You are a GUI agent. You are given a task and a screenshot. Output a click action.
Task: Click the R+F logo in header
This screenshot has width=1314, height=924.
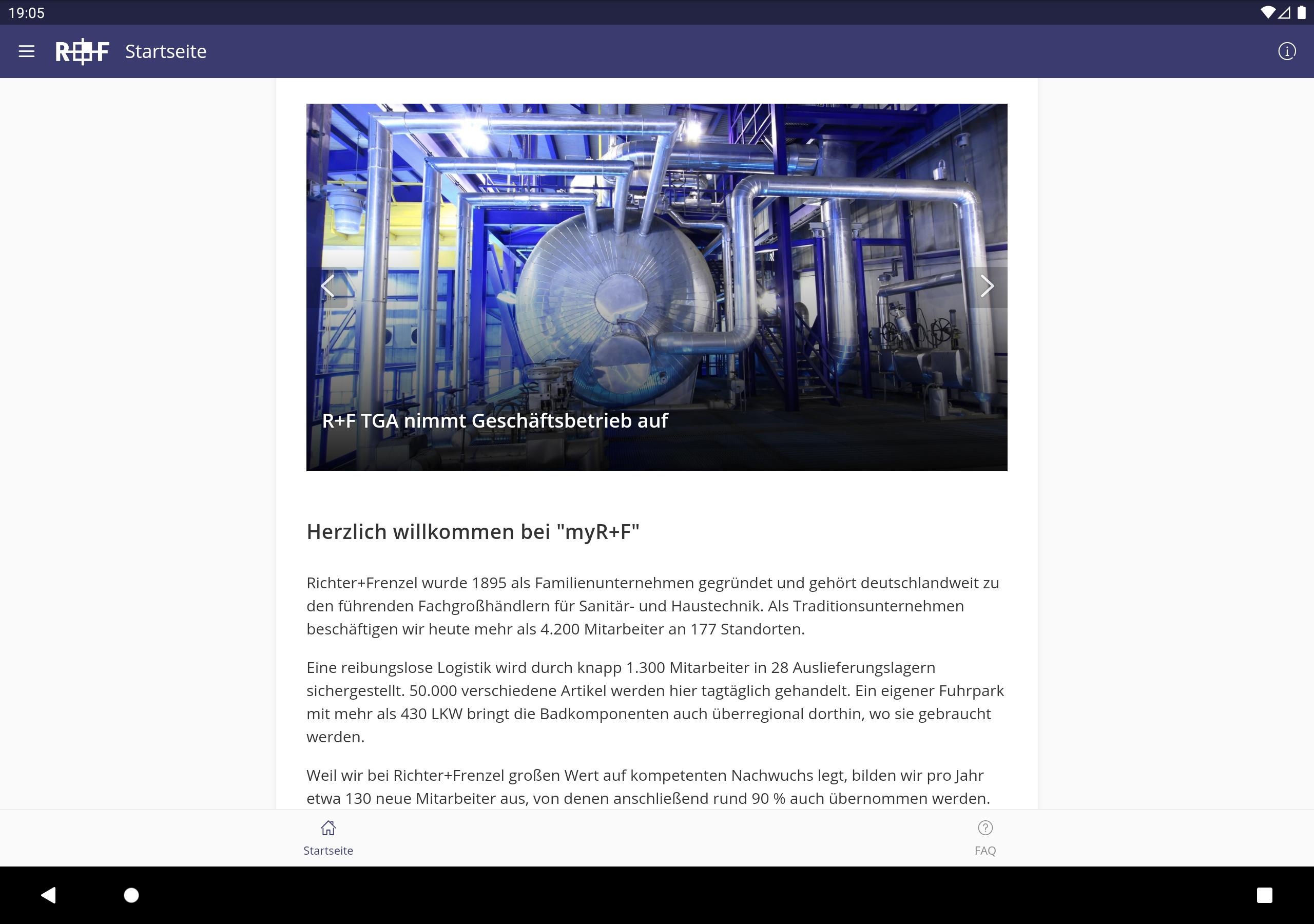[83, 51]
